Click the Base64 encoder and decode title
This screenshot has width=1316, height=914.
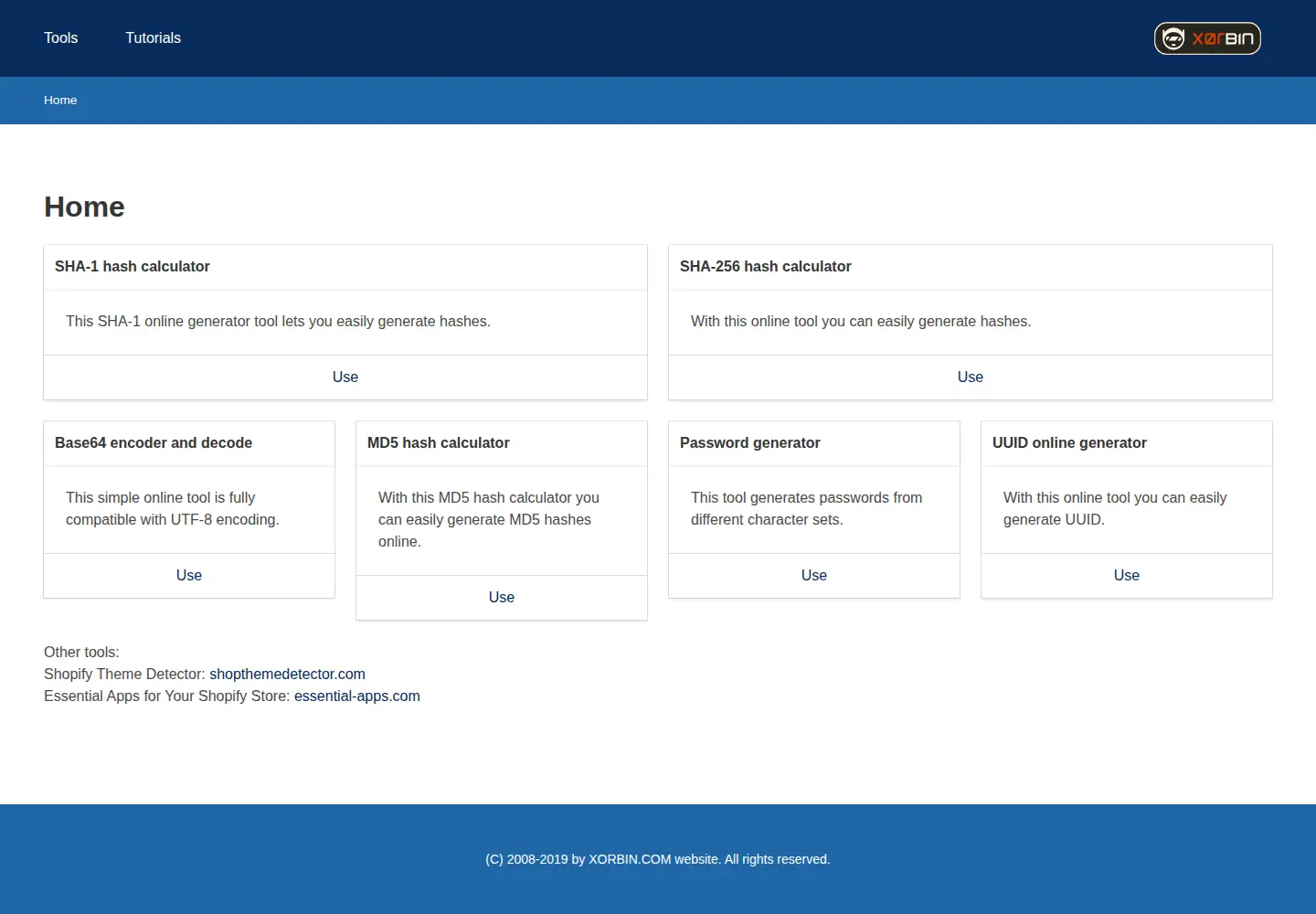(154, 442)
